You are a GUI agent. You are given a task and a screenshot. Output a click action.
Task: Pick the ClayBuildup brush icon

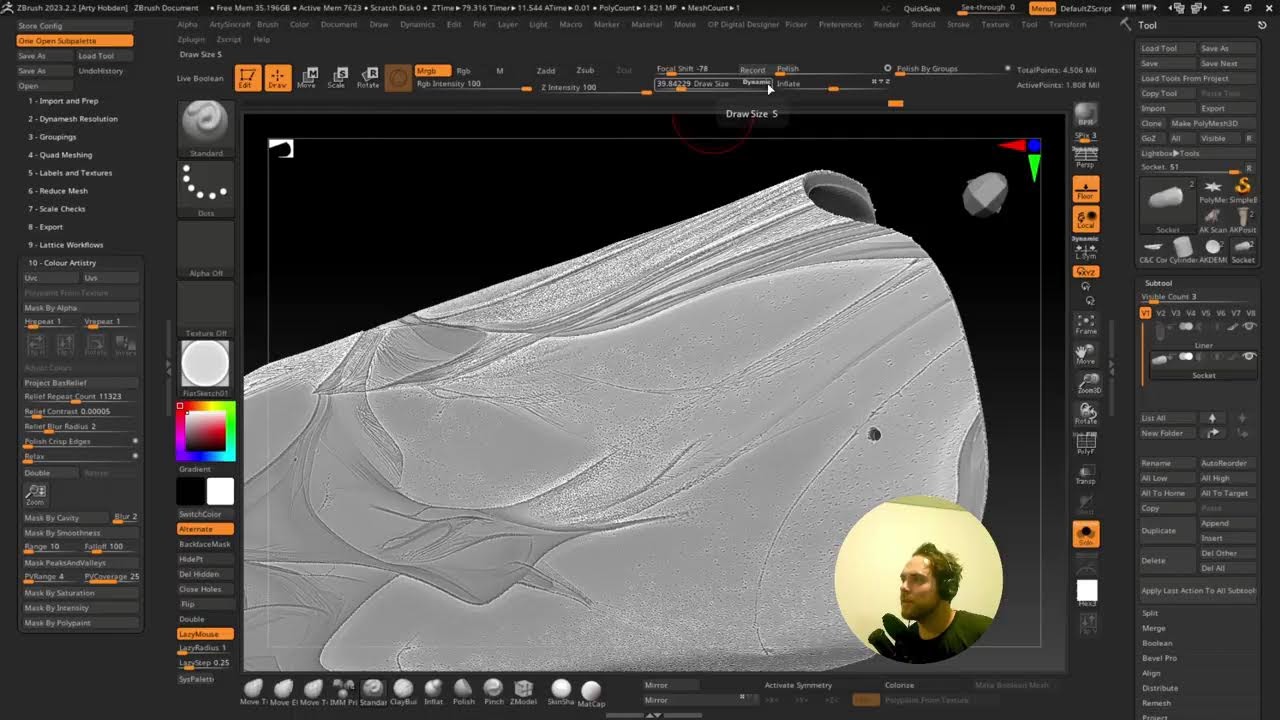coord(403,690)
